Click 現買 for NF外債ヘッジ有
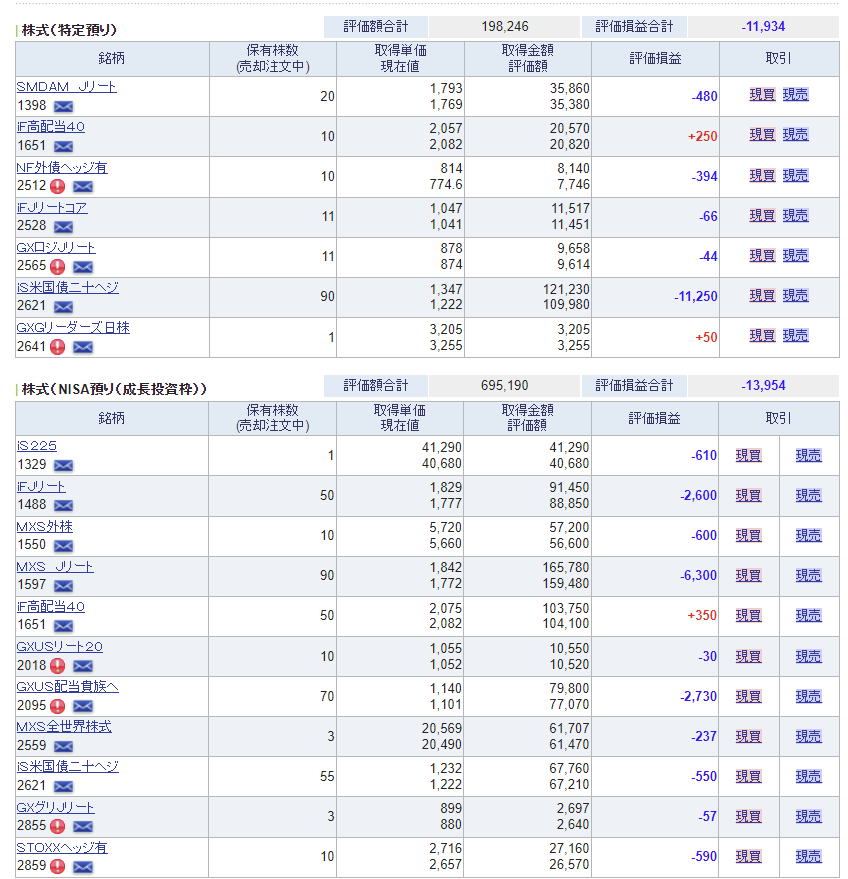Screen dimensions: 848x879 pyautogui.click(x=762, y=175)
